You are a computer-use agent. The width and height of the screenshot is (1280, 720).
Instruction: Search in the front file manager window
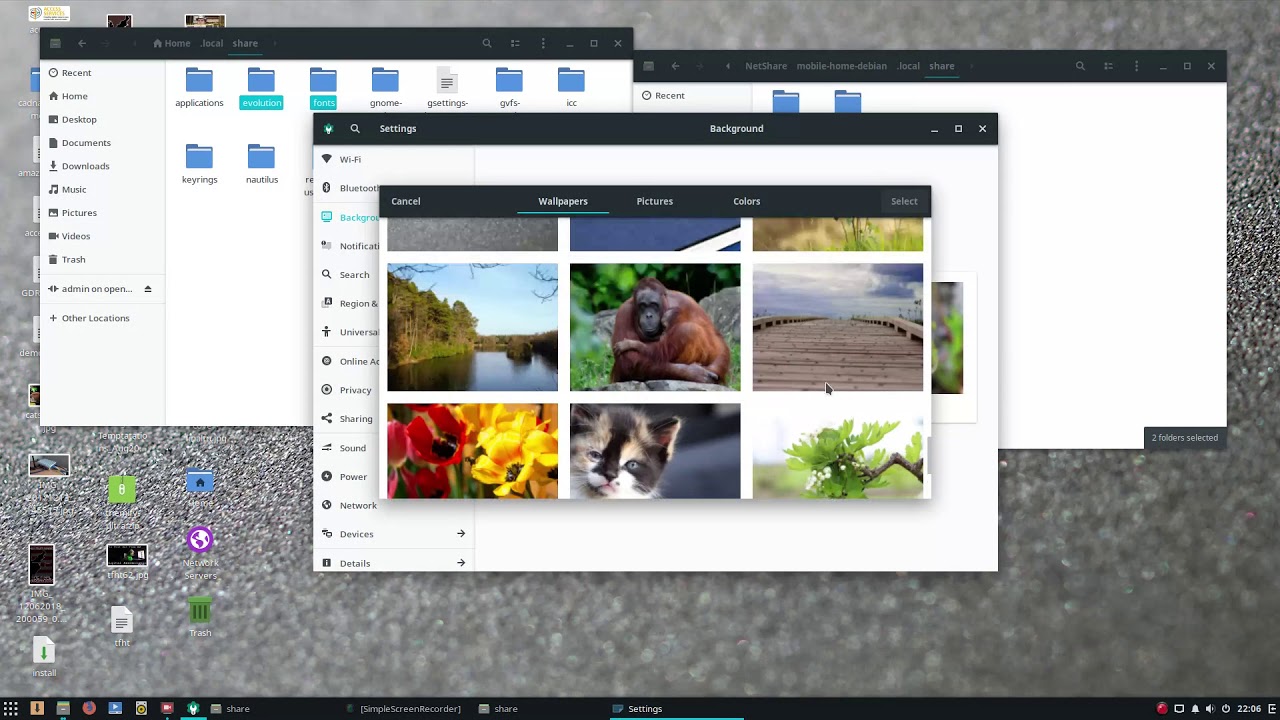487,43
